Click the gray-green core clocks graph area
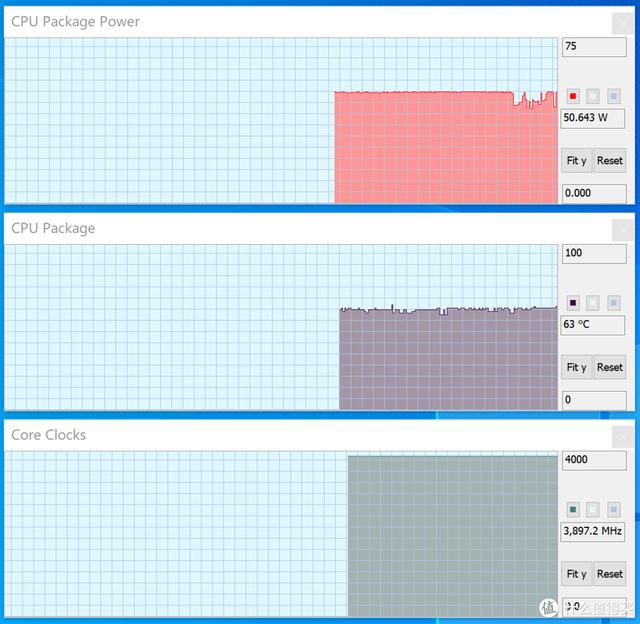Screen dimensions: 640x624 [453, 536]
